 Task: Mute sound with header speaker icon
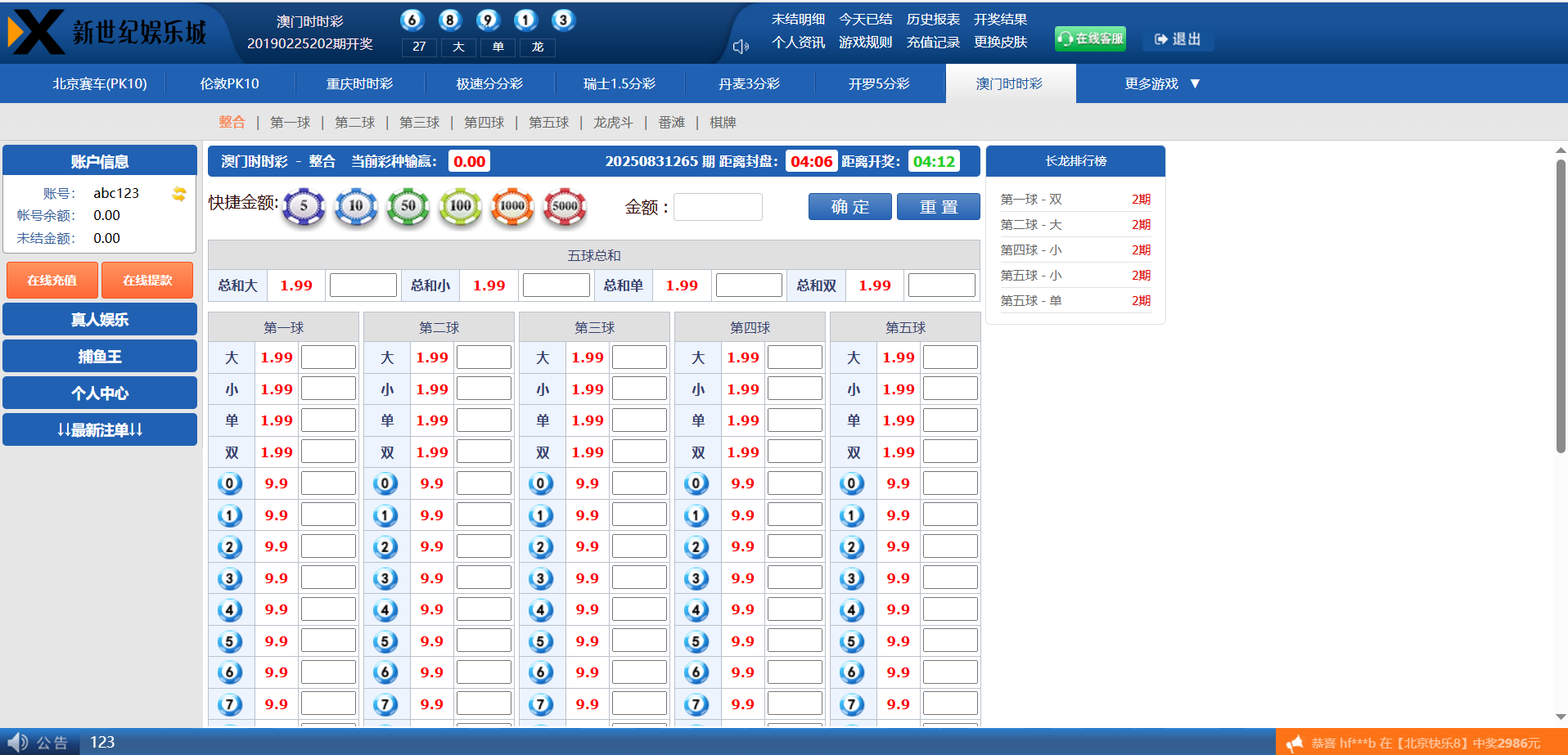741,47
